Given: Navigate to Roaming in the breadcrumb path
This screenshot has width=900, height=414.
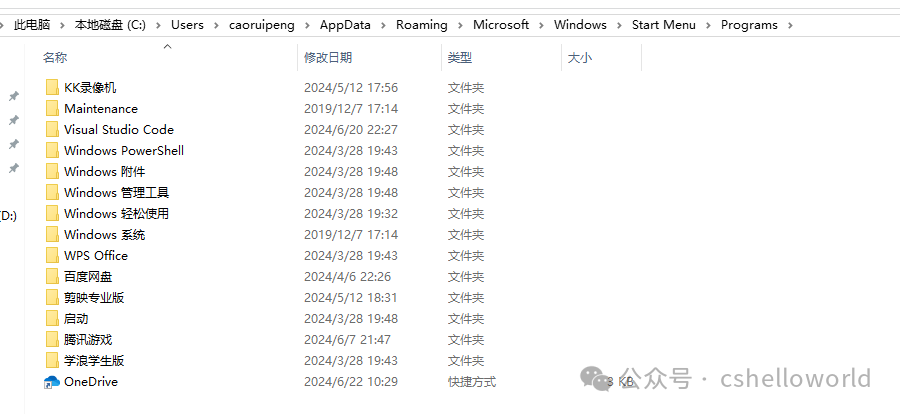Looking at the screenshot, I should (x=421, y=25).
